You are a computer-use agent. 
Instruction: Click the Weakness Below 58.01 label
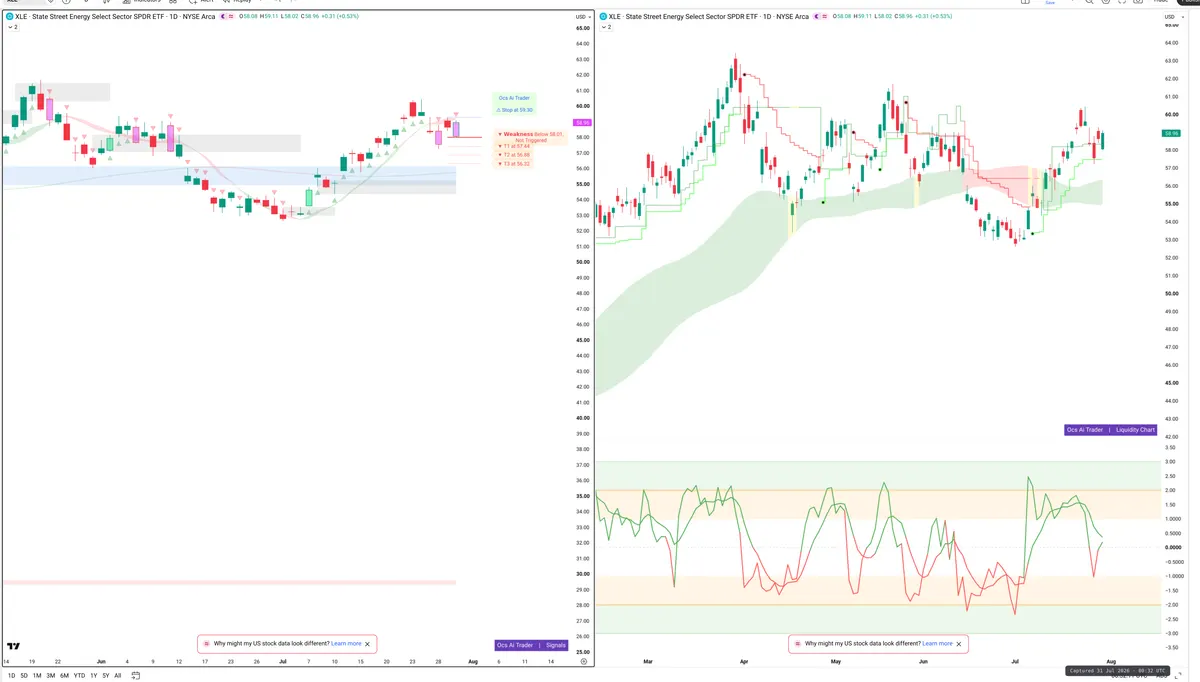(x=531, y=136)
